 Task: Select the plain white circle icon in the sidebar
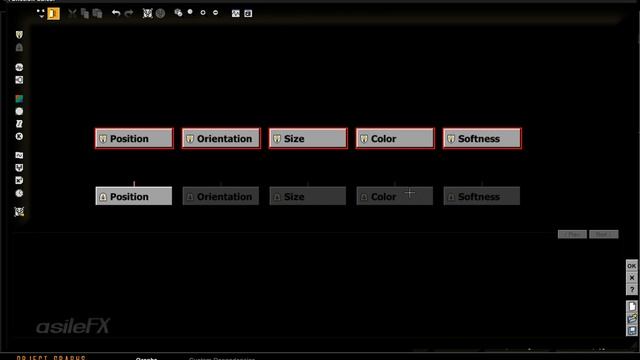[x=19, y=111]
